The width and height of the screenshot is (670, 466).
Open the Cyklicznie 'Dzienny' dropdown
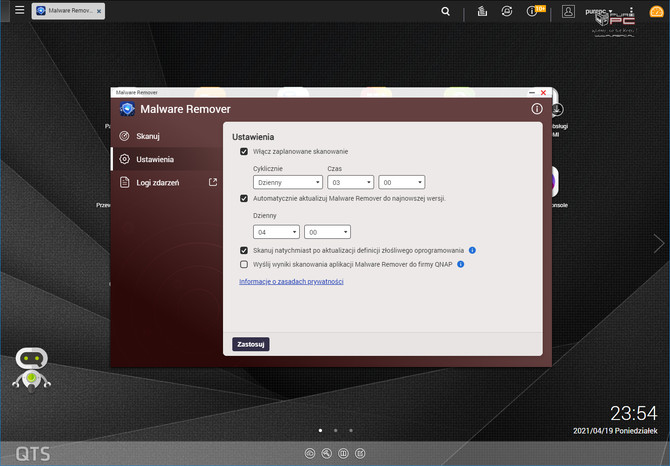point(288,182)
